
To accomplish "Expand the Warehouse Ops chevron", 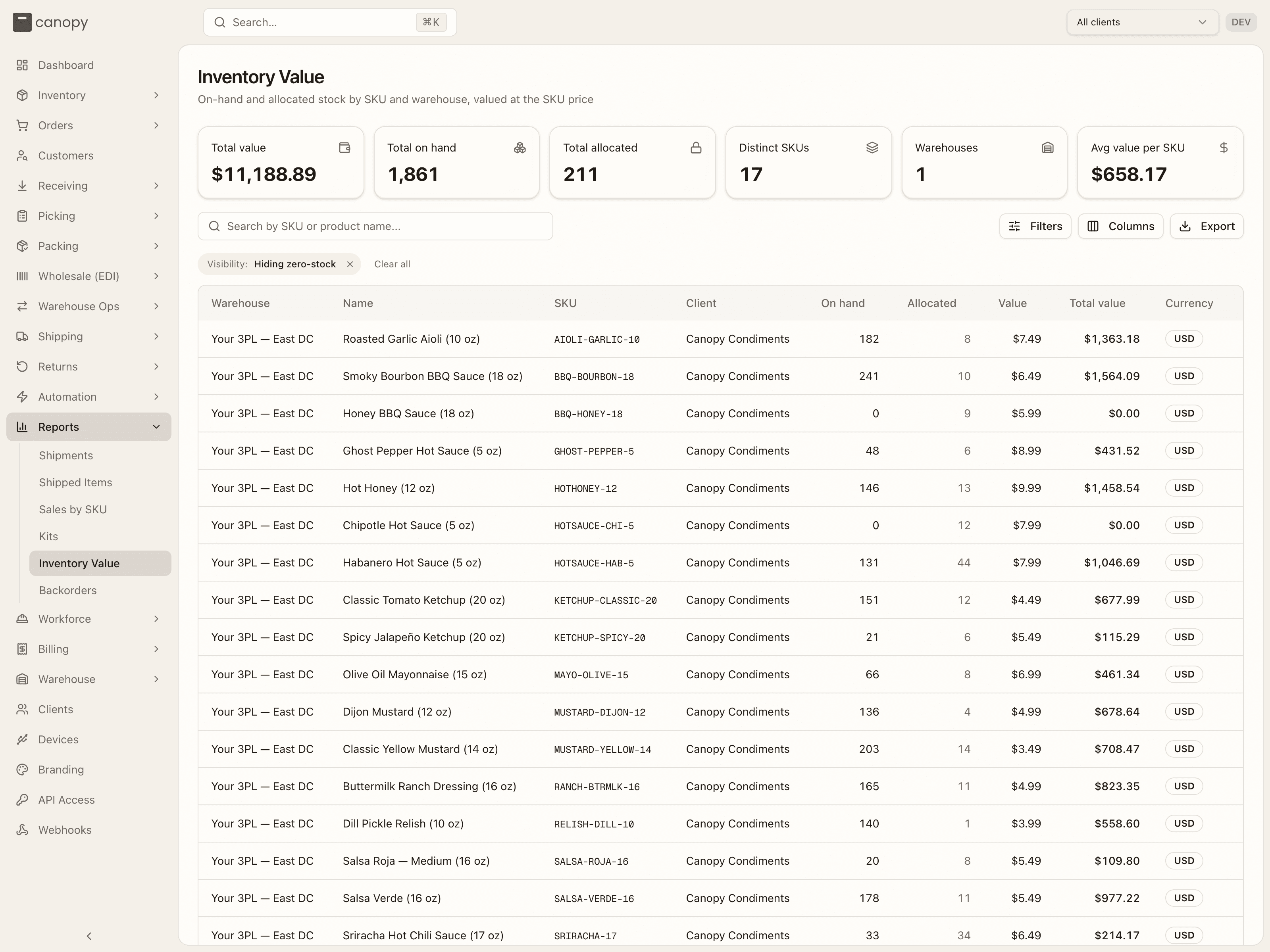I will coord(156,306).
